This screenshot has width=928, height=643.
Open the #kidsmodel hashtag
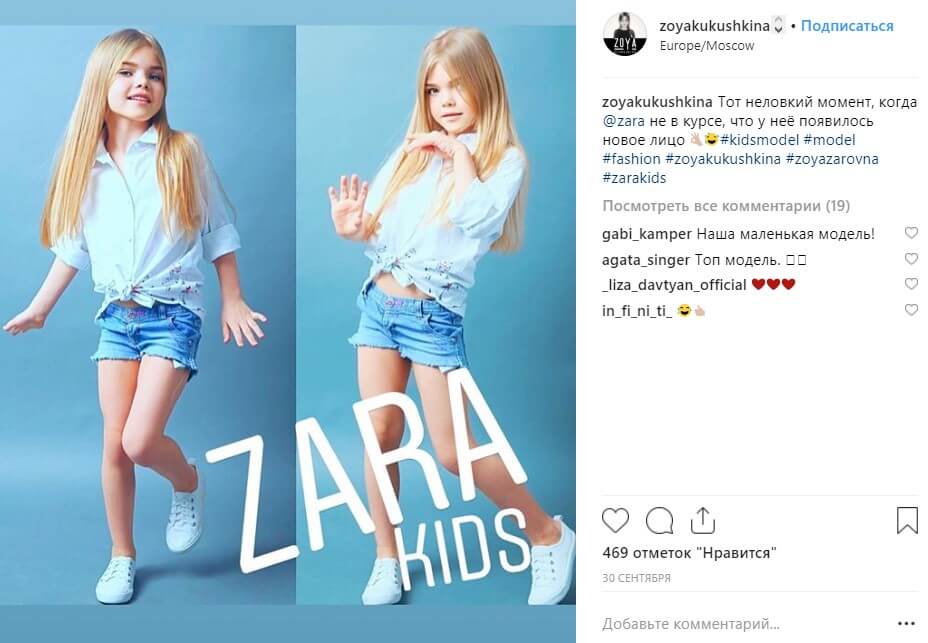tap(759, 140)
